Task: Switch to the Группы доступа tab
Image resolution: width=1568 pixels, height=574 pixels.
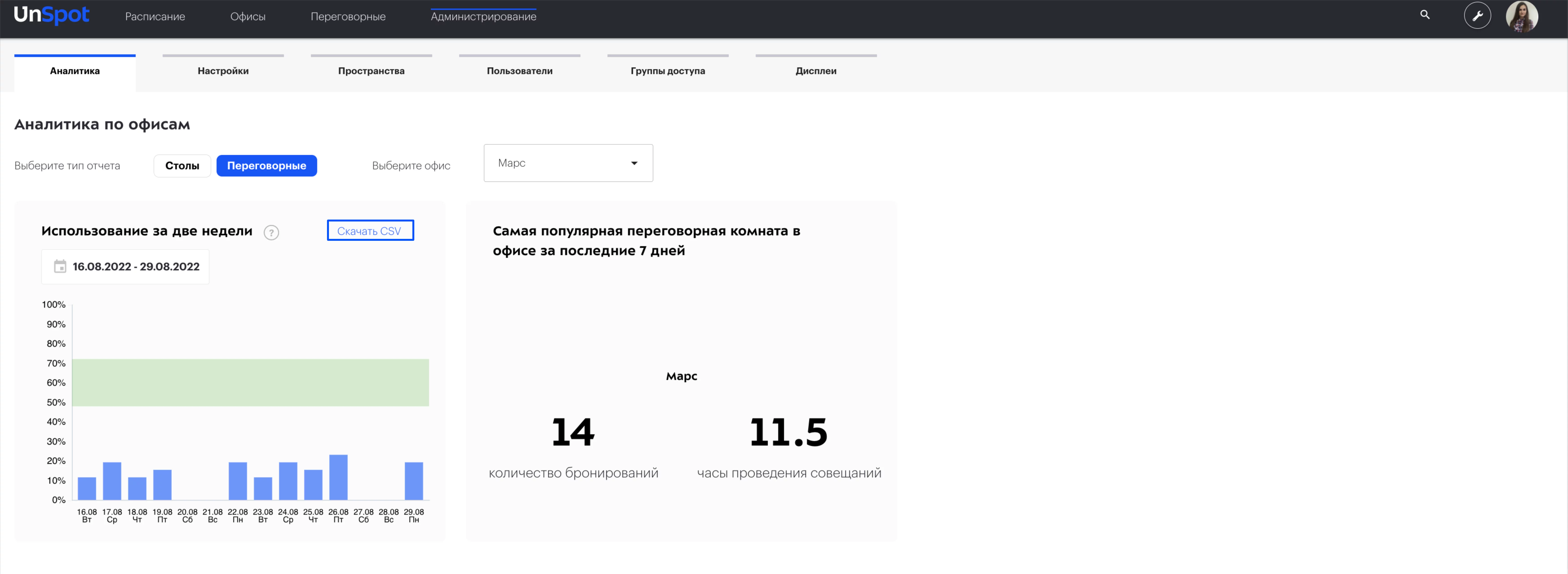Action: pyautogui.click(x=668, y=71)
